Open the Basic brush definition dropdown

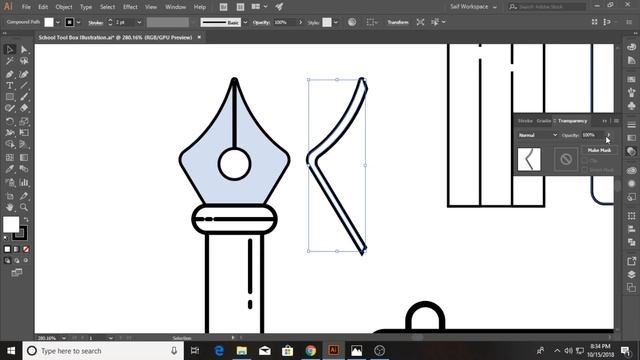245,22
